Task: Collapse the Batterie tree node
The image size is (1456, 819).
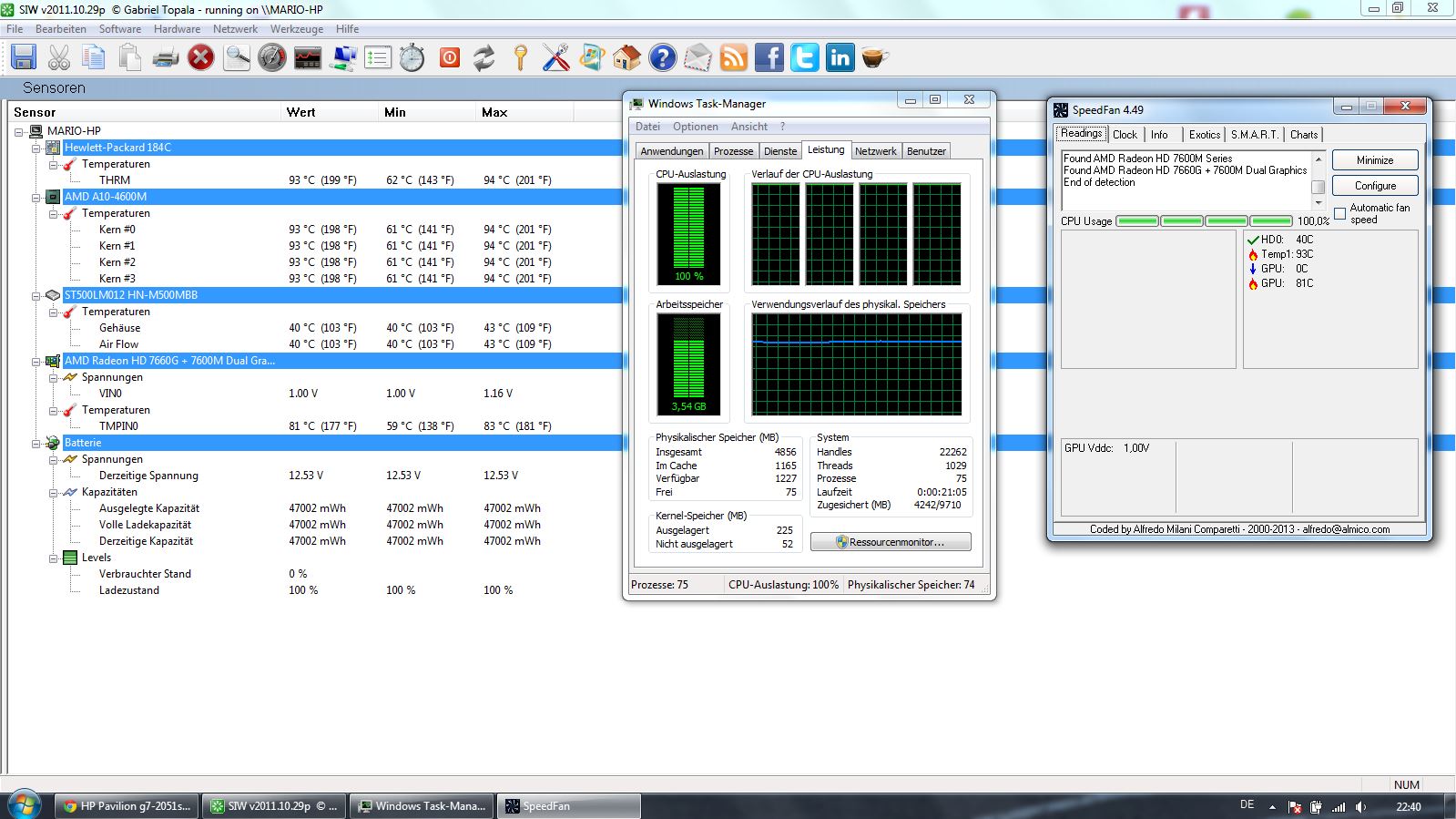Action: click(x=36, y=443)
